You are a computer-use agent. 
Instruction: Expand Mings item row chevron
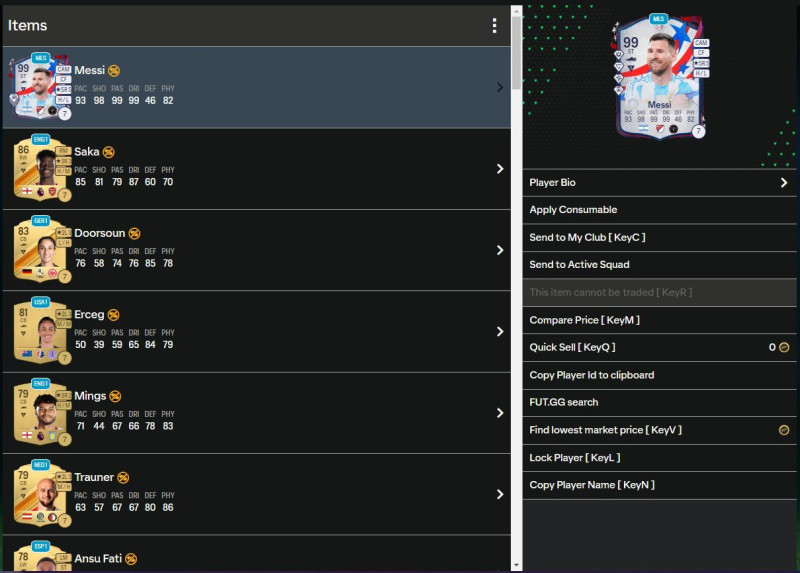(x=500, y=413)
